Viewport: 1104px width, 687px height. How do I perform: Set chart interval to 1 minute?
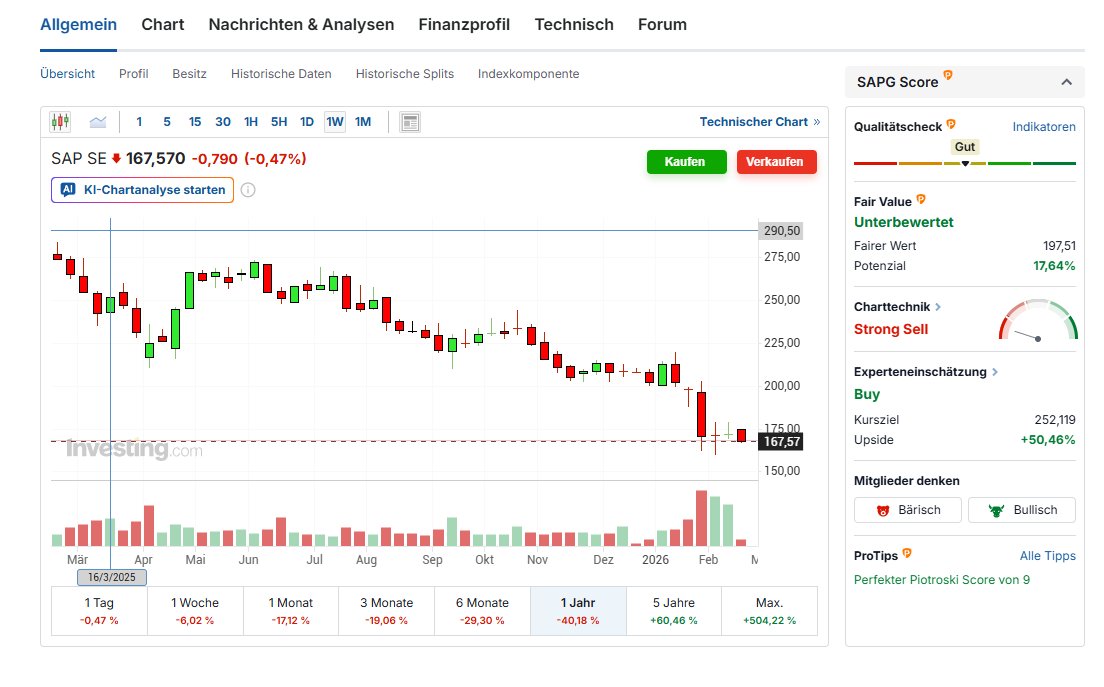[139, 122]
